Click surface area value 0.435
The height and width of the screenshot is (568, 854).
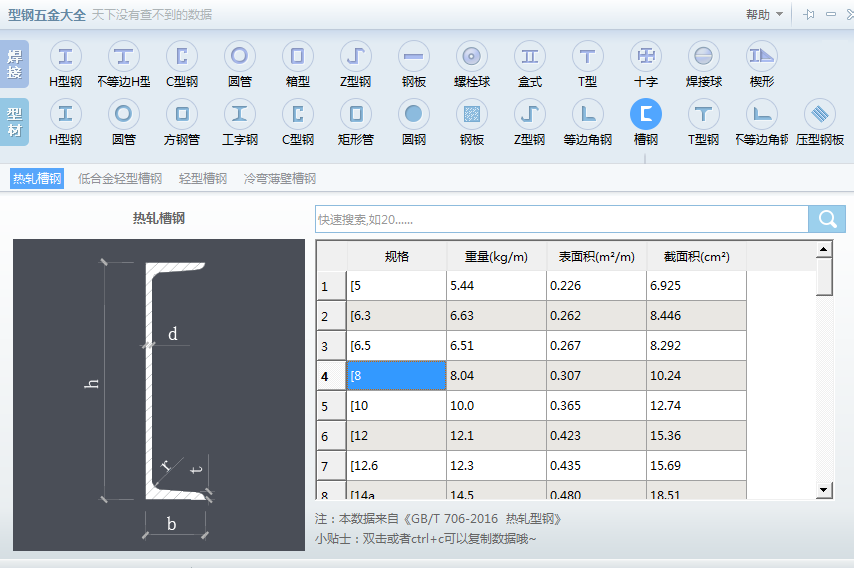coord(596,466)
